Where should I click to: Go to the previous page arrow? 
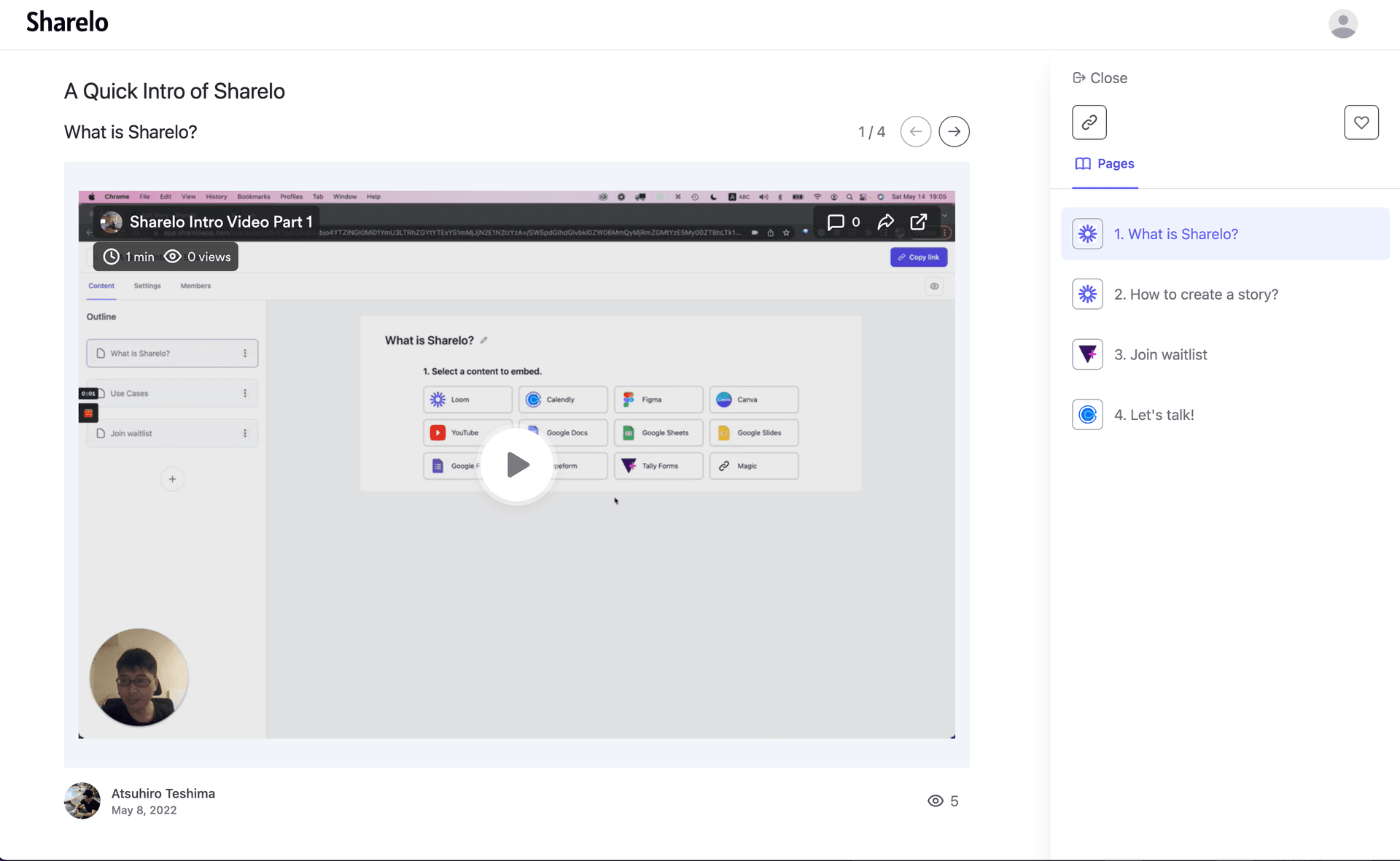pos(916,132)
